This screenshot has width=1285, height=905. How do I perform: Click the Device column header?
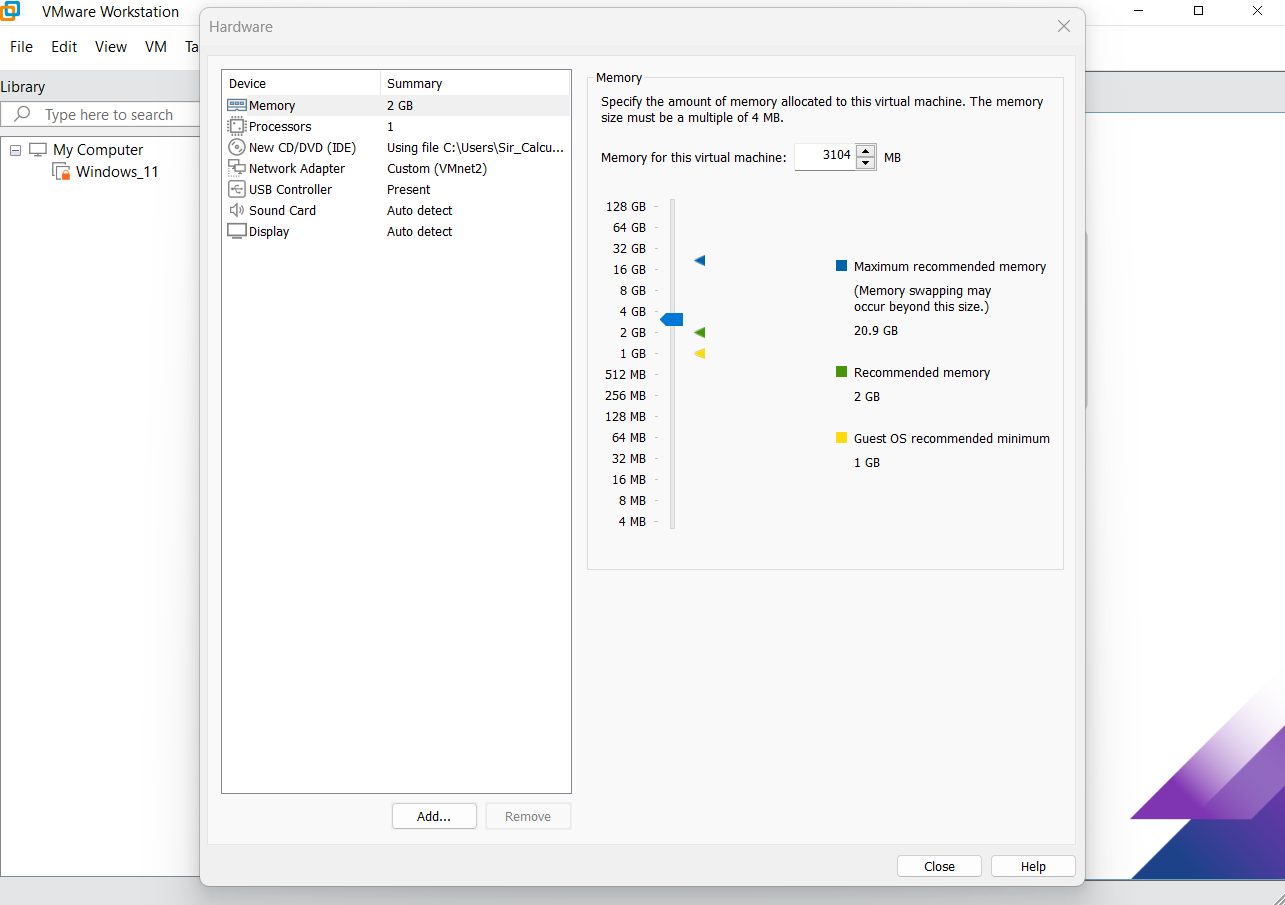point(301,83)
